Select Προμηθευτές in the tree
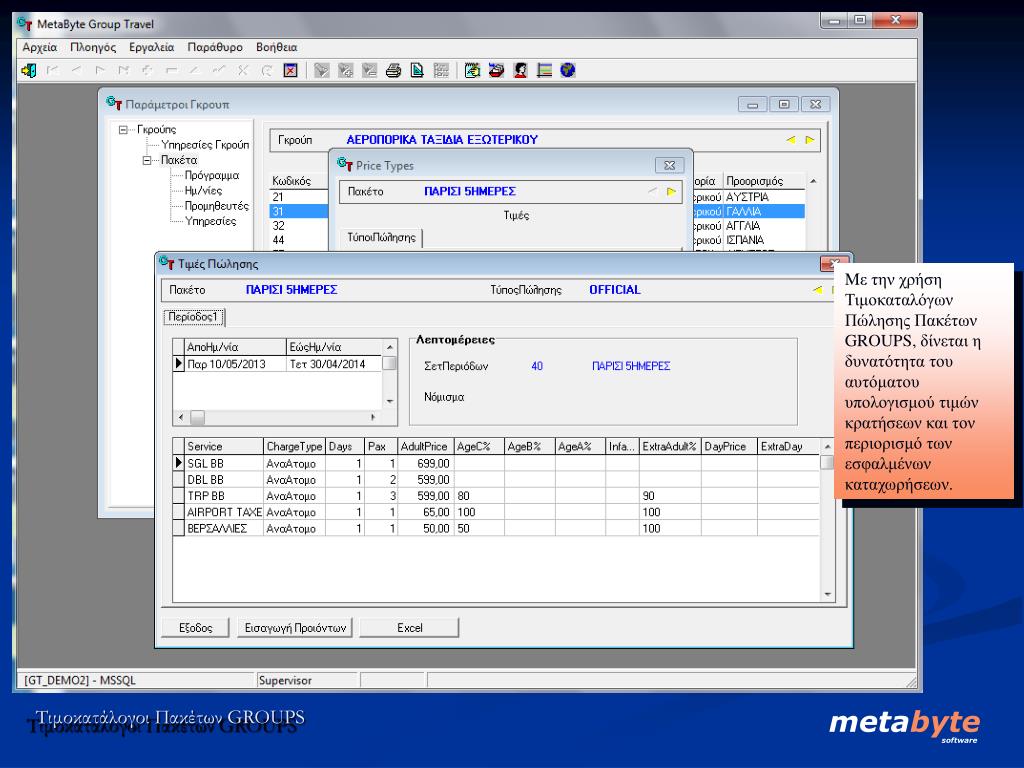Screen dimensions: 1024x768 click(216, 206)
